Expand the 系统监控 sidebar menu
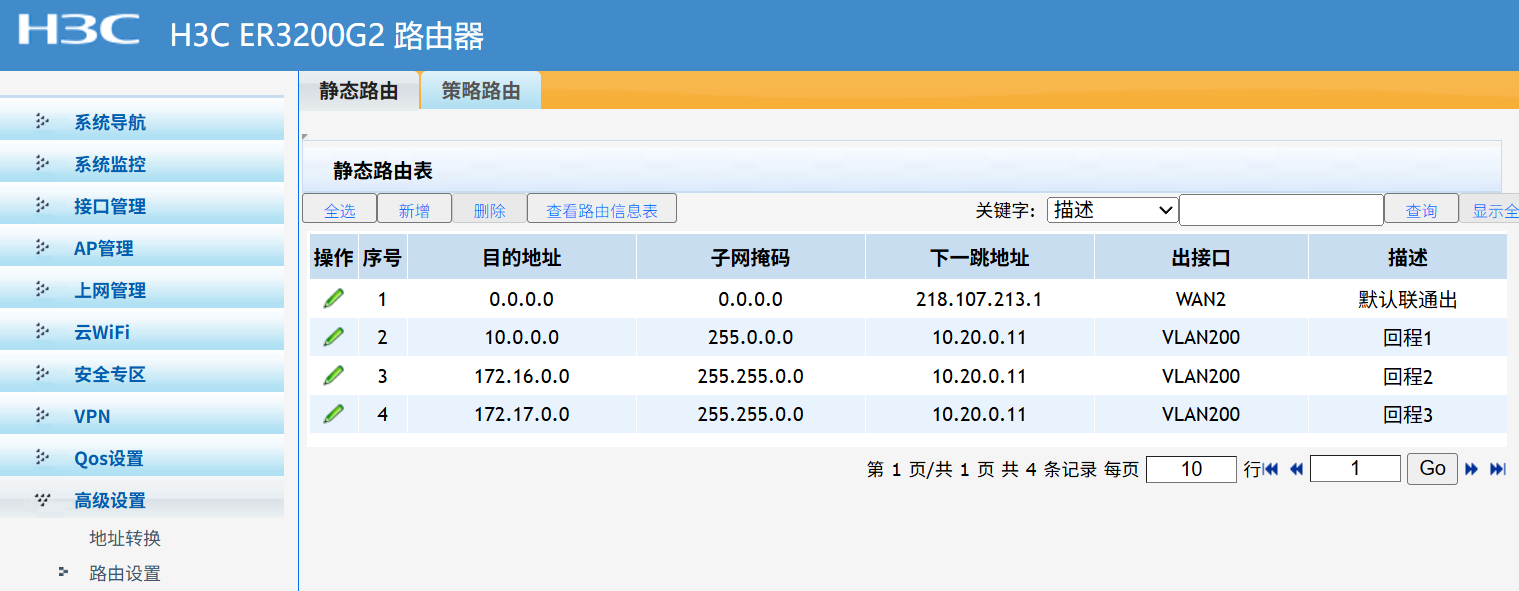Viewport: 1519px width, 591px height. 110,164
